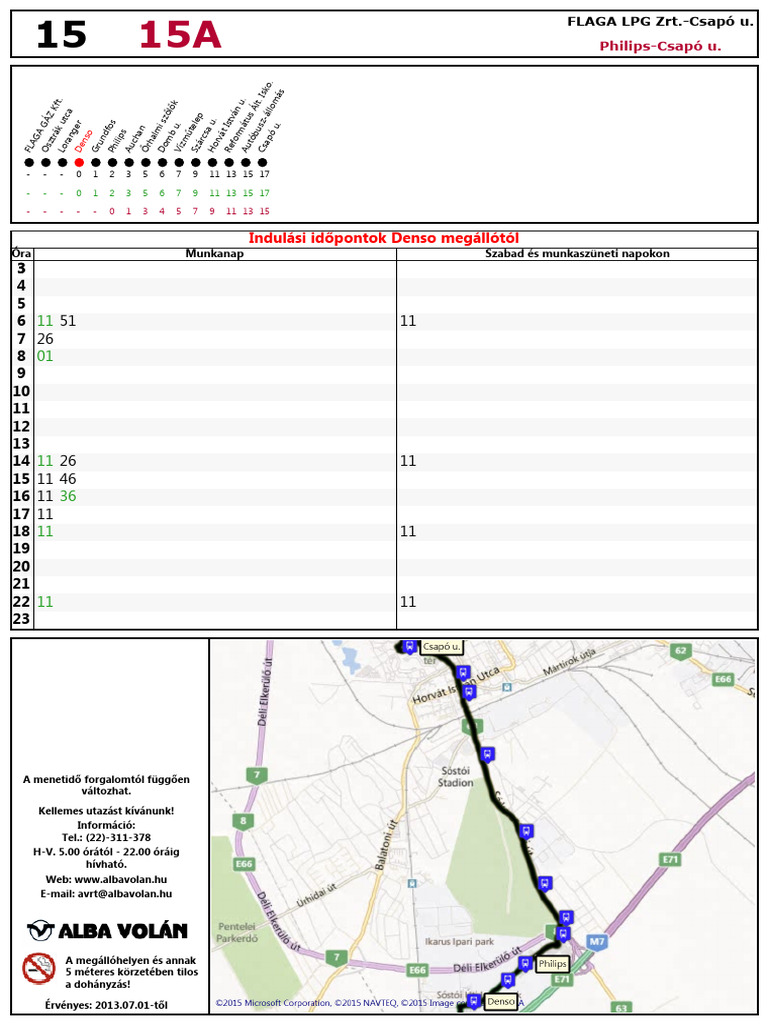Click the Úrhidai út street label
This screenshot has width=768, height=1024.
coord(316,895)
